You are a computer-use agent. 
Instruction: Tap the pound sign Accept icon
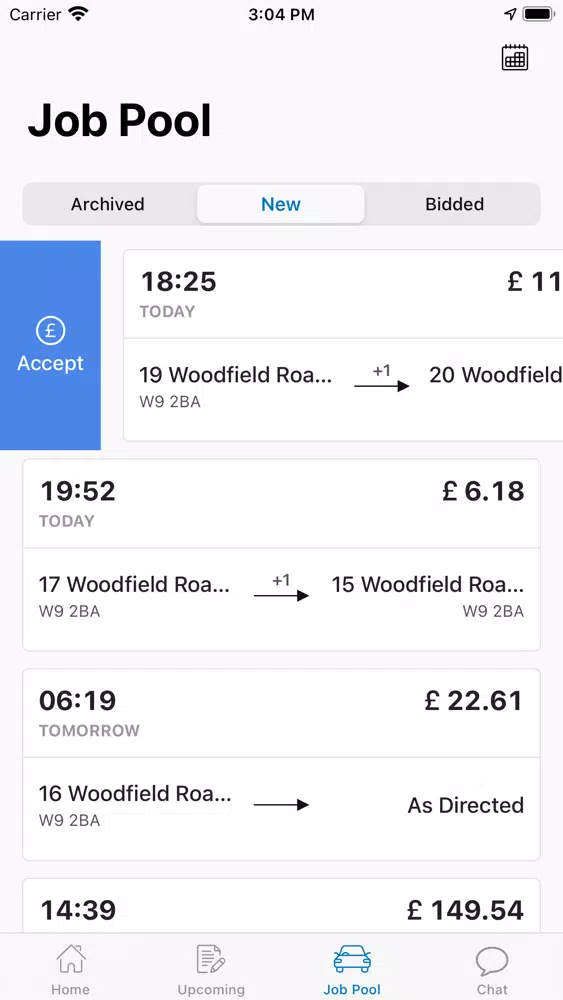[x=50, y=330]
